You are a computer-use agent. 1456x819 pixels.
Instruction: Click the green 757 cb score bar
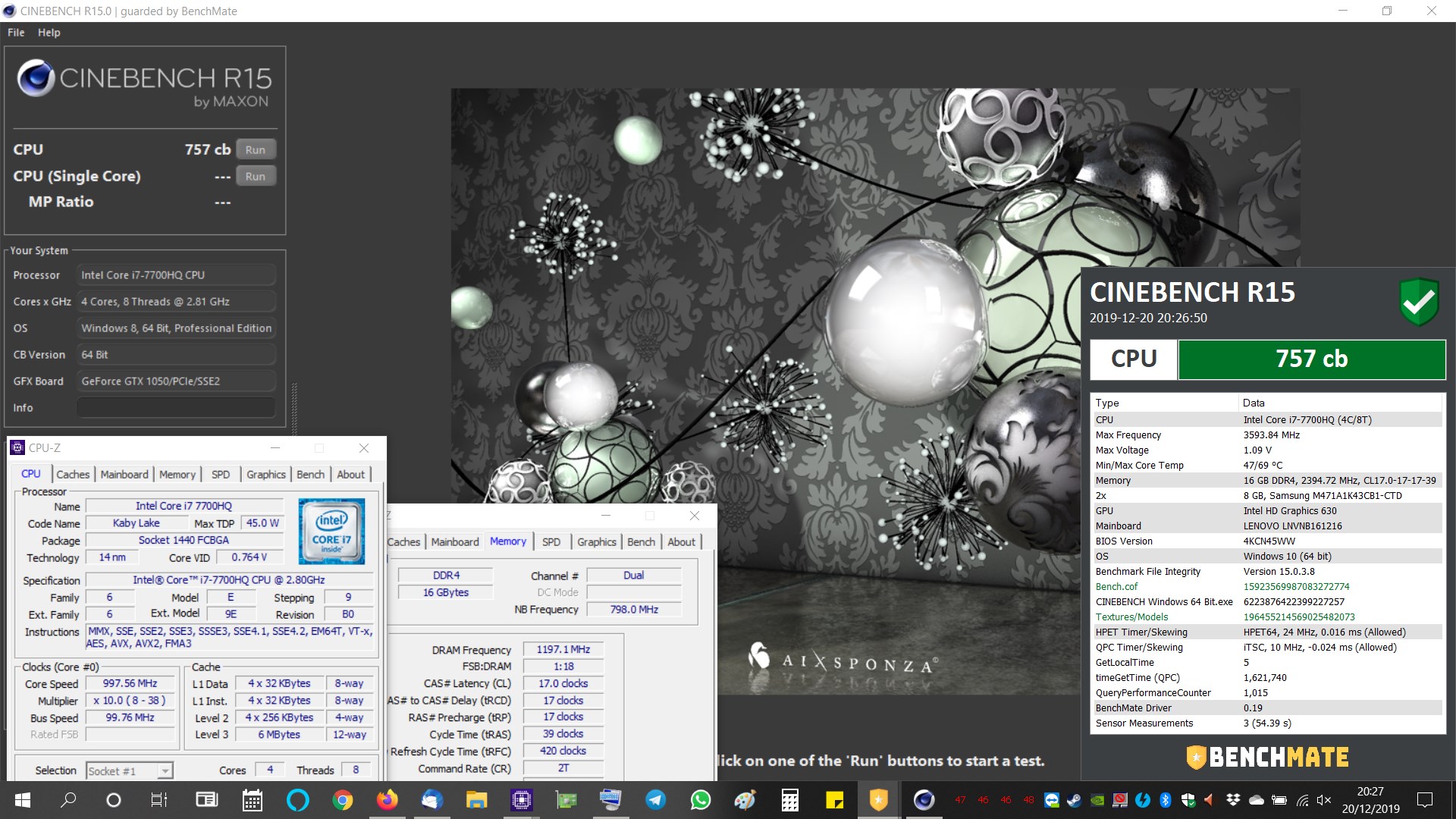pos(1312,359)
